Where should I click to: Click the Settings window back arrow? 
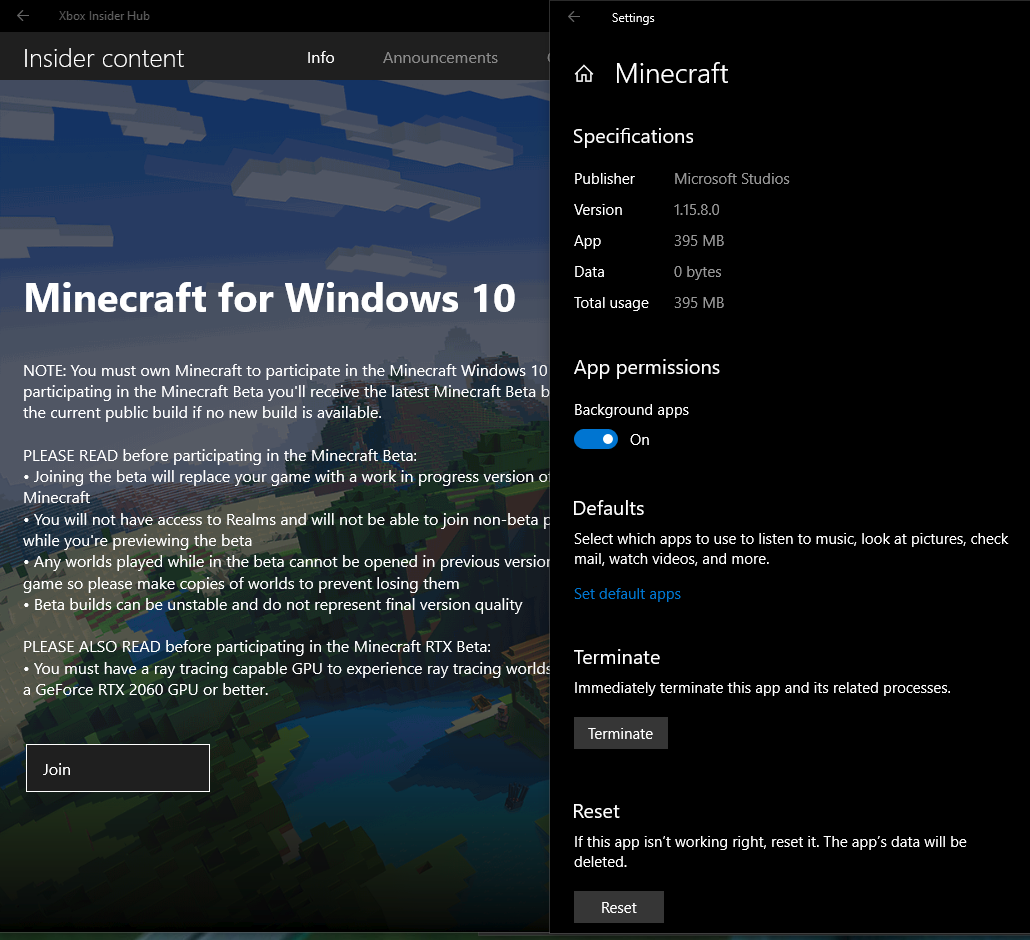[x=574, y=17]
